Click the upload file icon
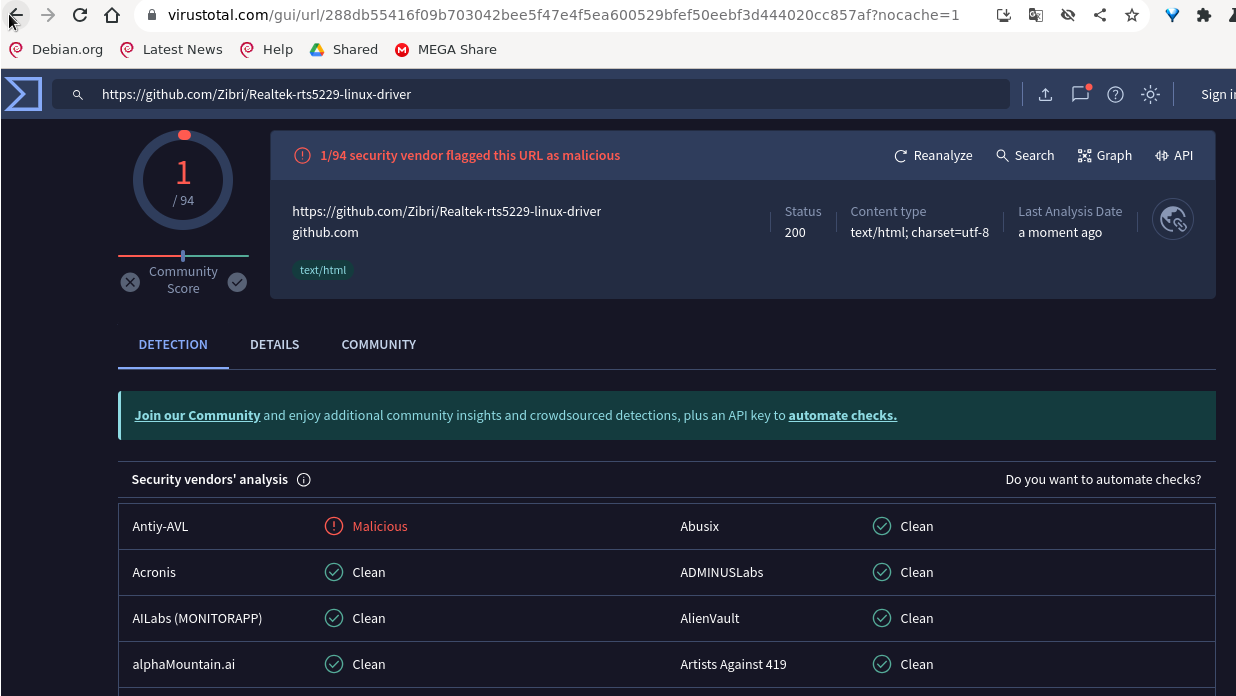The width and height of the screenshot is (1236, 696). (x=1045, y=94)
